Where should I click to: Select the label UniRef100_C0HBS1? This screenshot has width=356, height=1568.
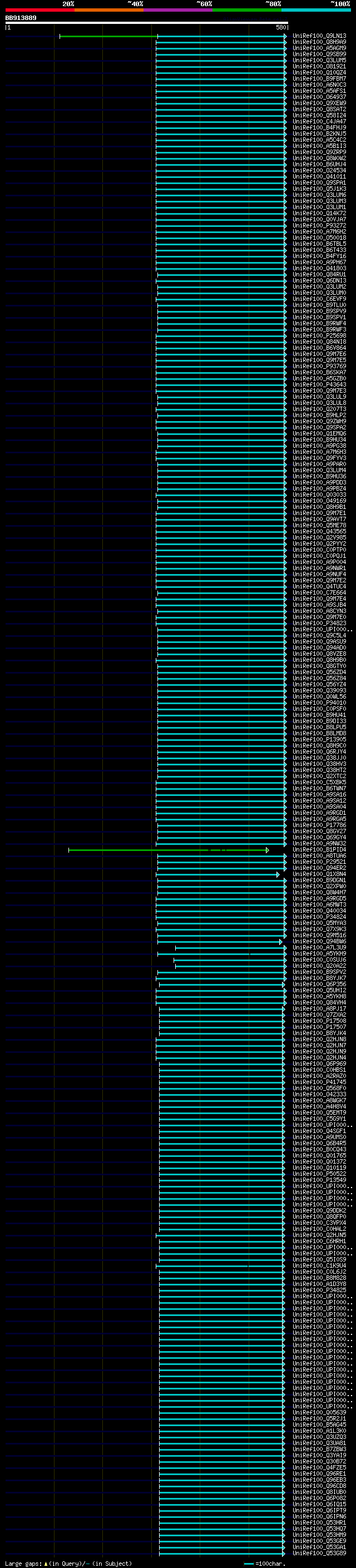point(319,1070)
